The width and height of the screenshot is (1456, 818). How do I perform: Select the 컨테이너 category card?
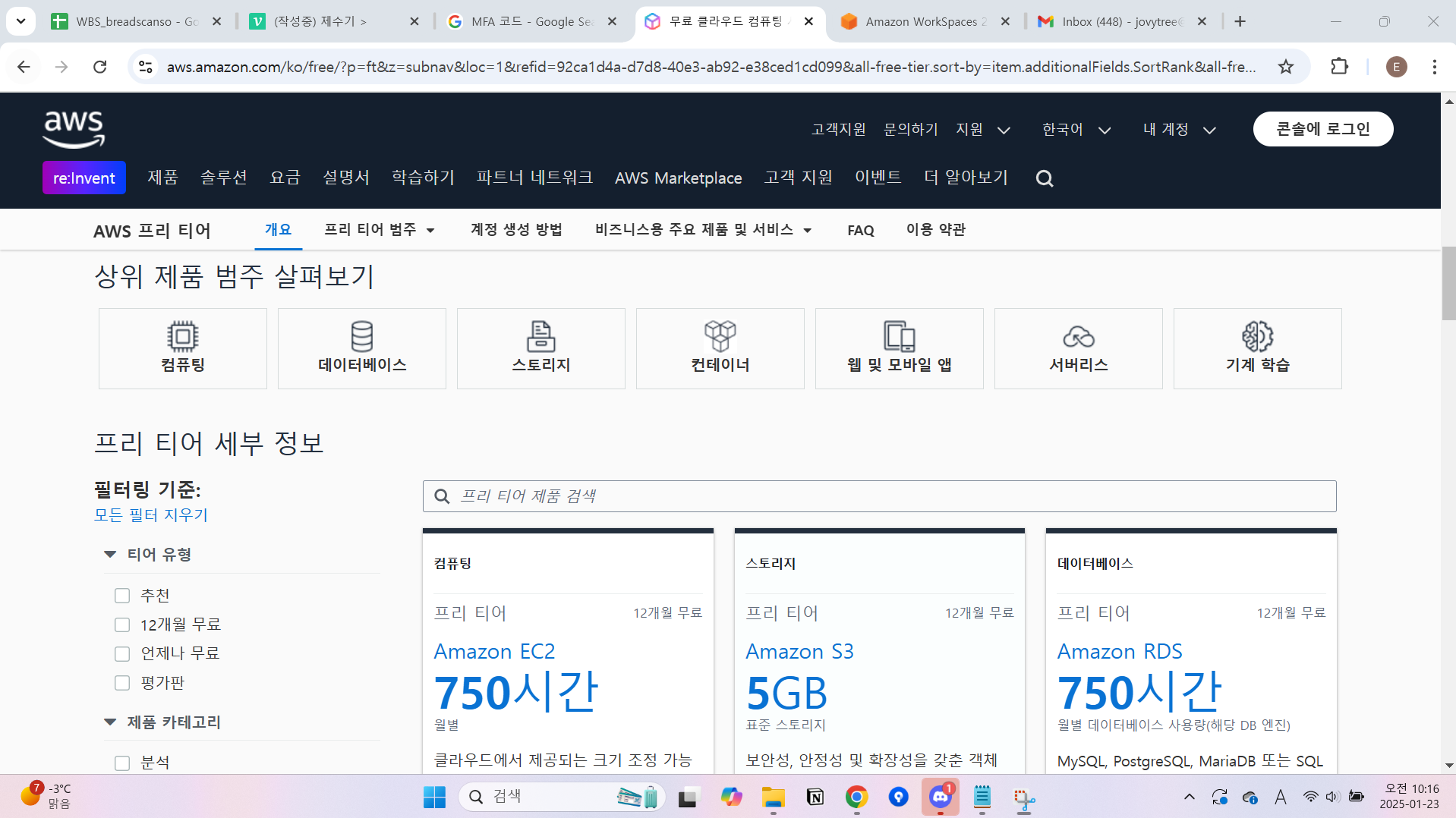point(720,349)
